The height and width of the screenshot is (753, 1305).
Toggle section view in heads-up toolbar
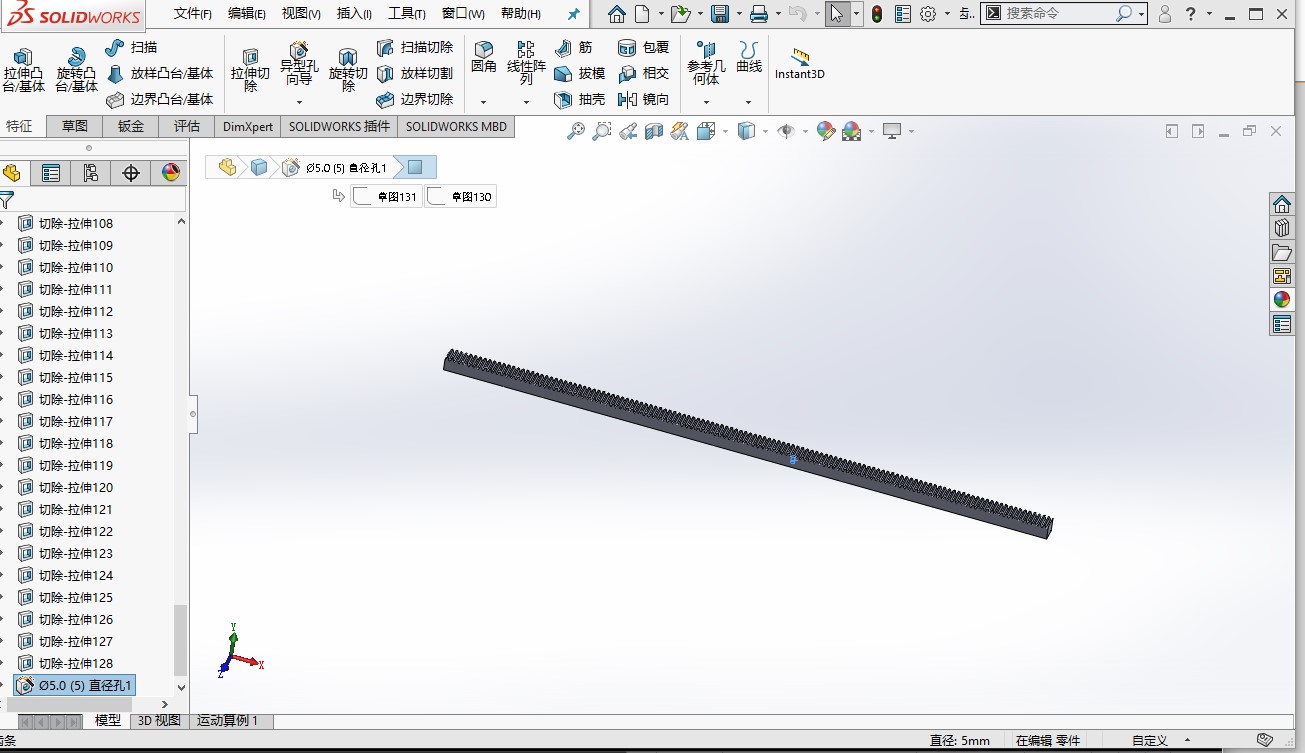pyautogui.click(x=654, y=131)
